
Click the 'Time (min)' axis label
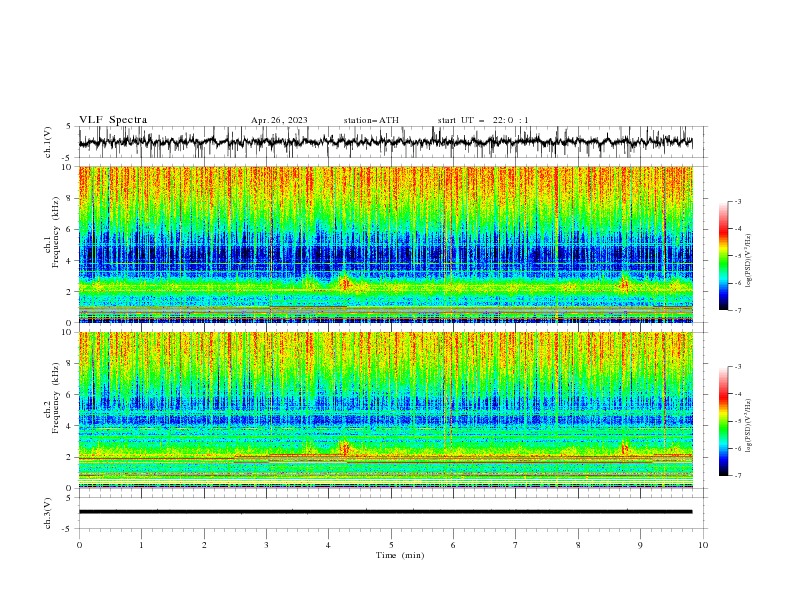coord(400,555)
